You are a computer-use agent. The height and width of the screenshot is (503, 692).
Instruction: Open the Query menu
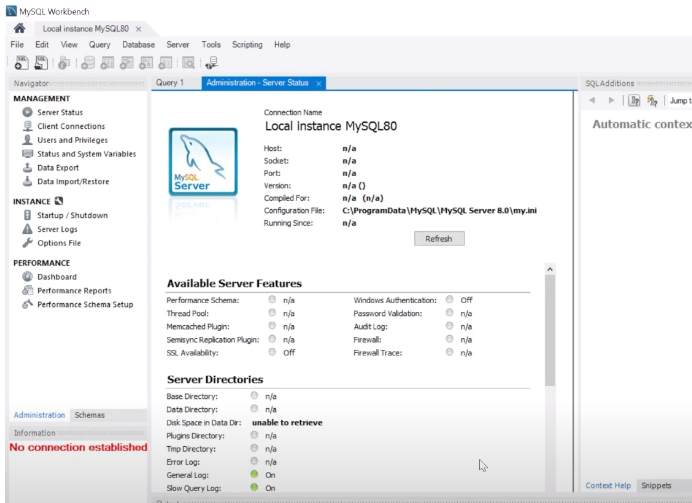click(x=100, y=45)
